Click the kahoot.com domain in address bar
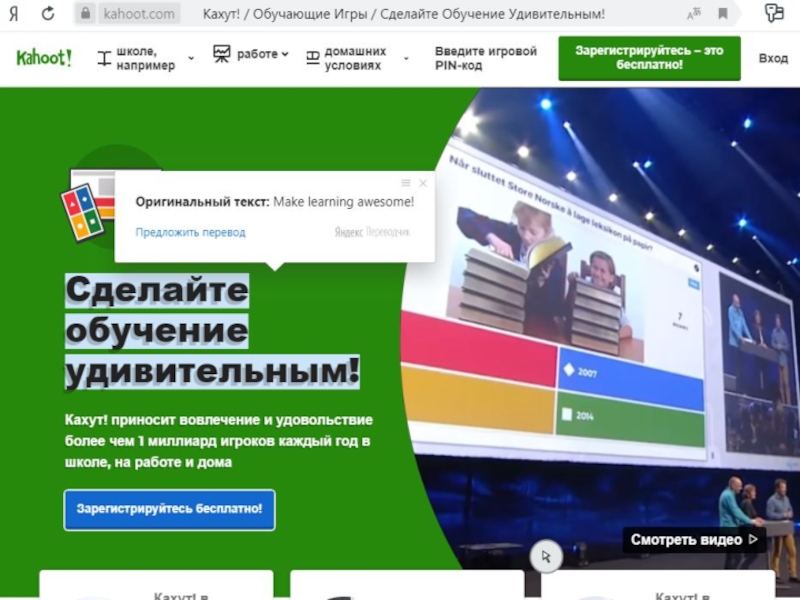 pos(139,14)
